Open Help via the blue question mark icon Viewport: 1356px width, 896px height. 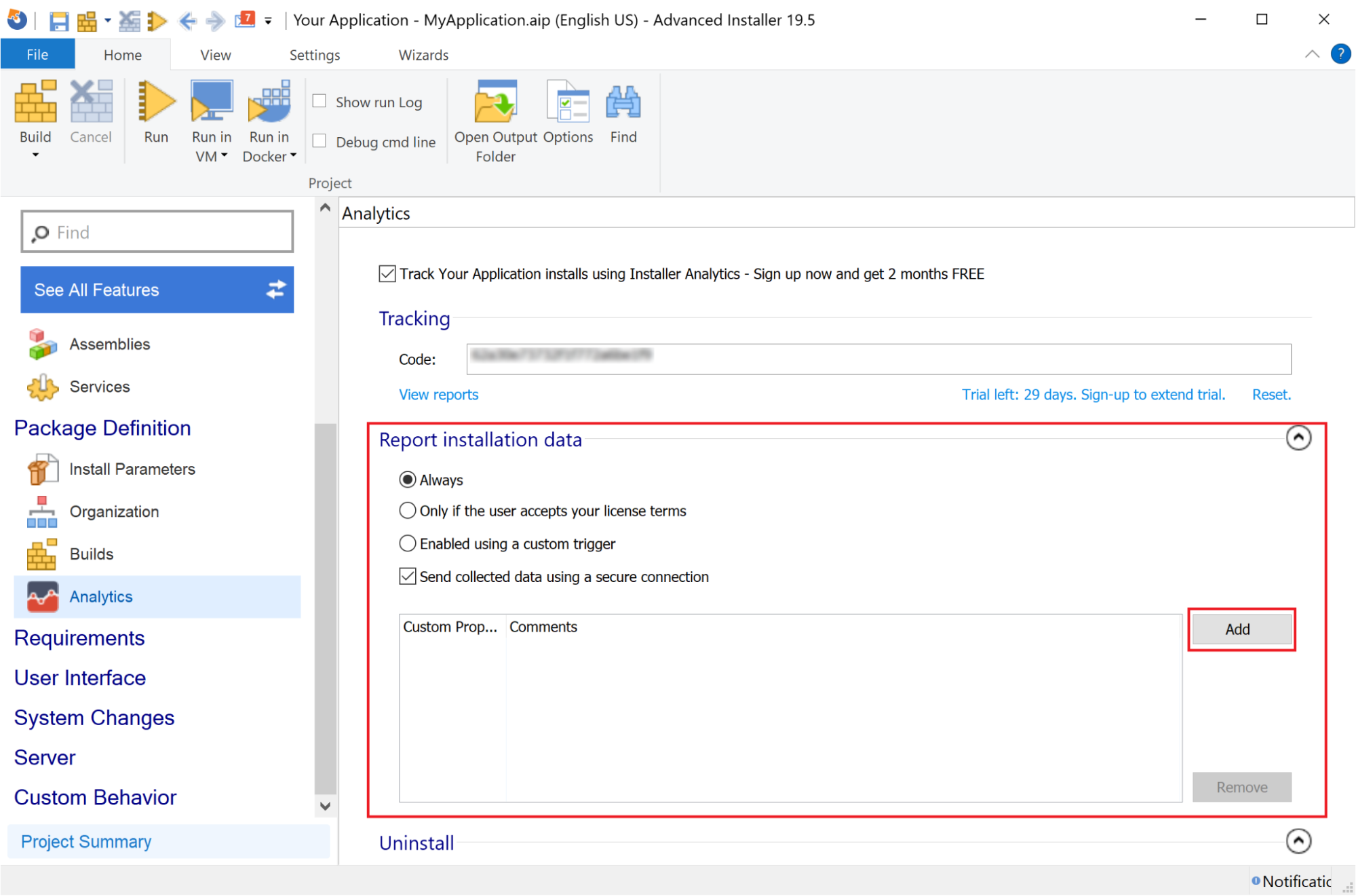click(x=1340, y=54)
